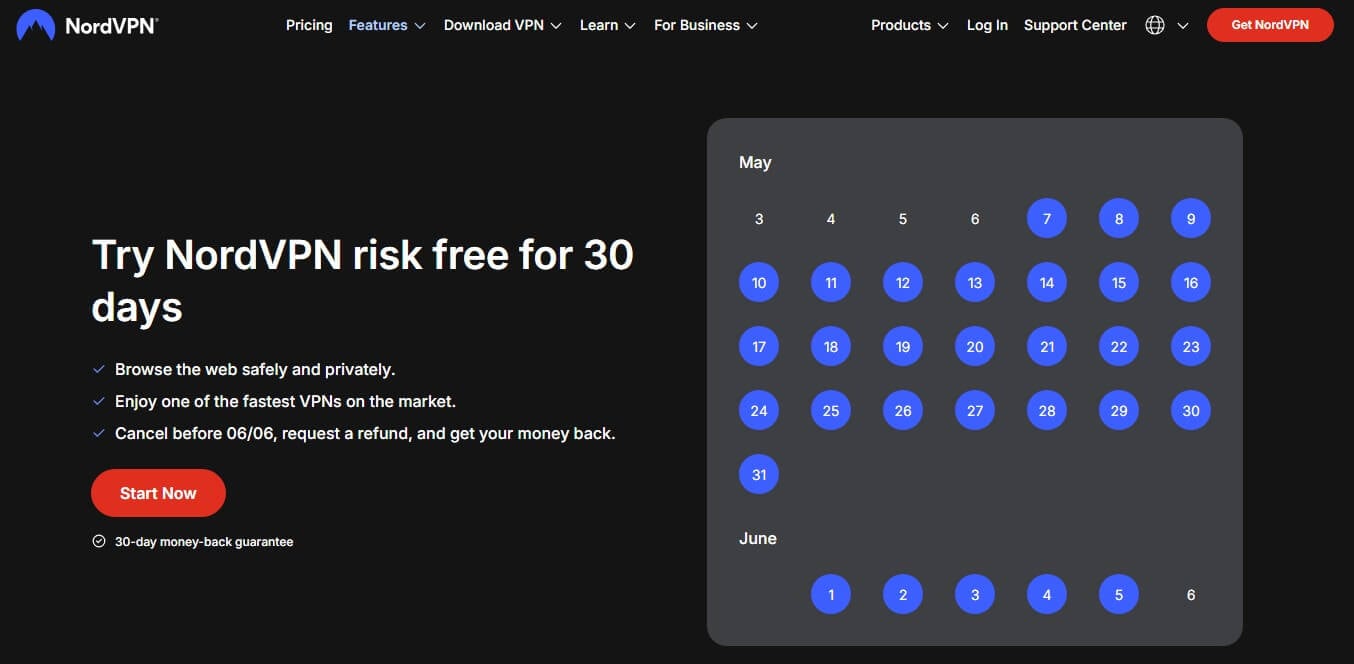The image size is (1354, 664).
Task: Click the red Start Now button
Action: pyautogui.click(x=158, y=493)
